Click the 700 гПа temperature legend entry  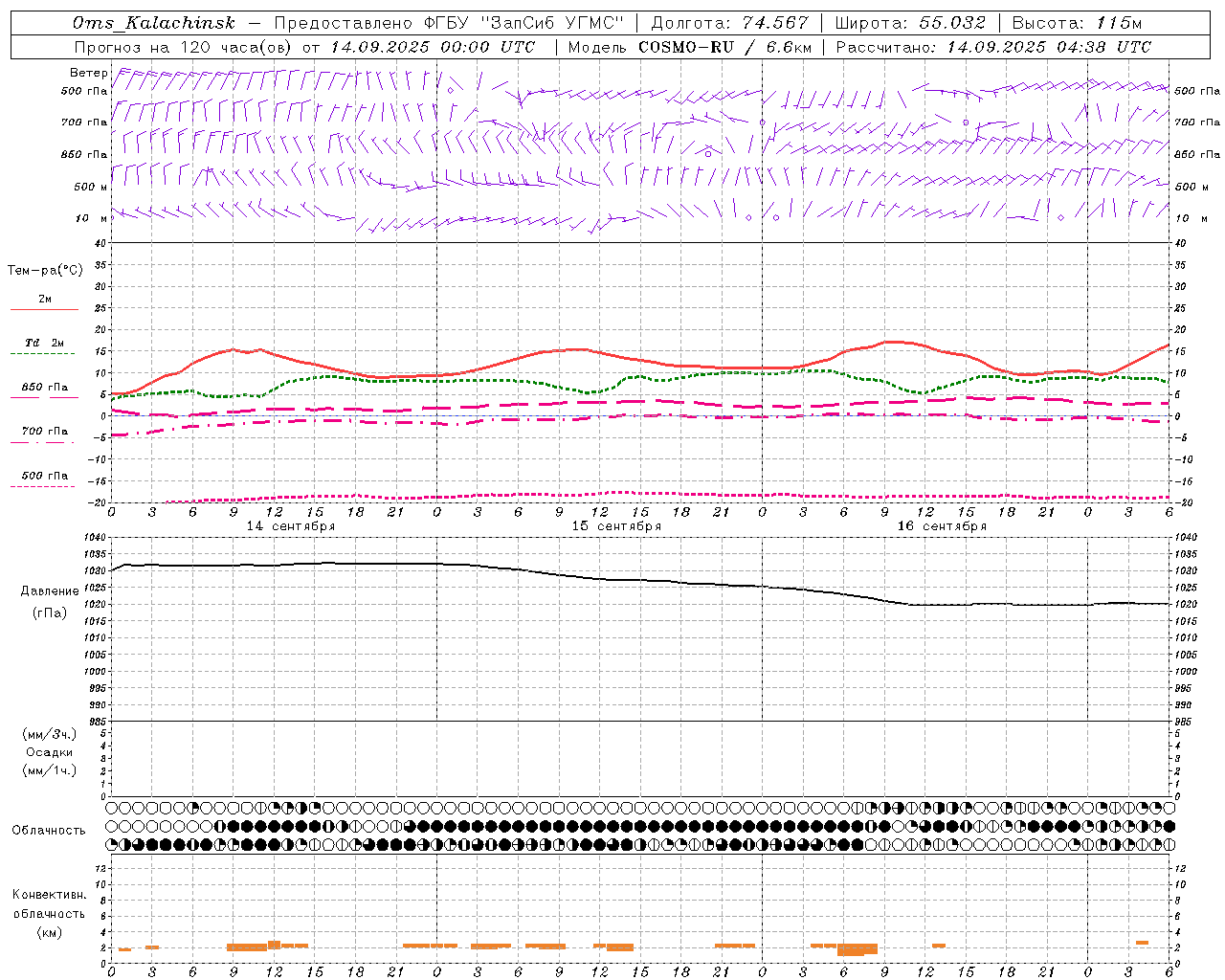tap(44, 432)
